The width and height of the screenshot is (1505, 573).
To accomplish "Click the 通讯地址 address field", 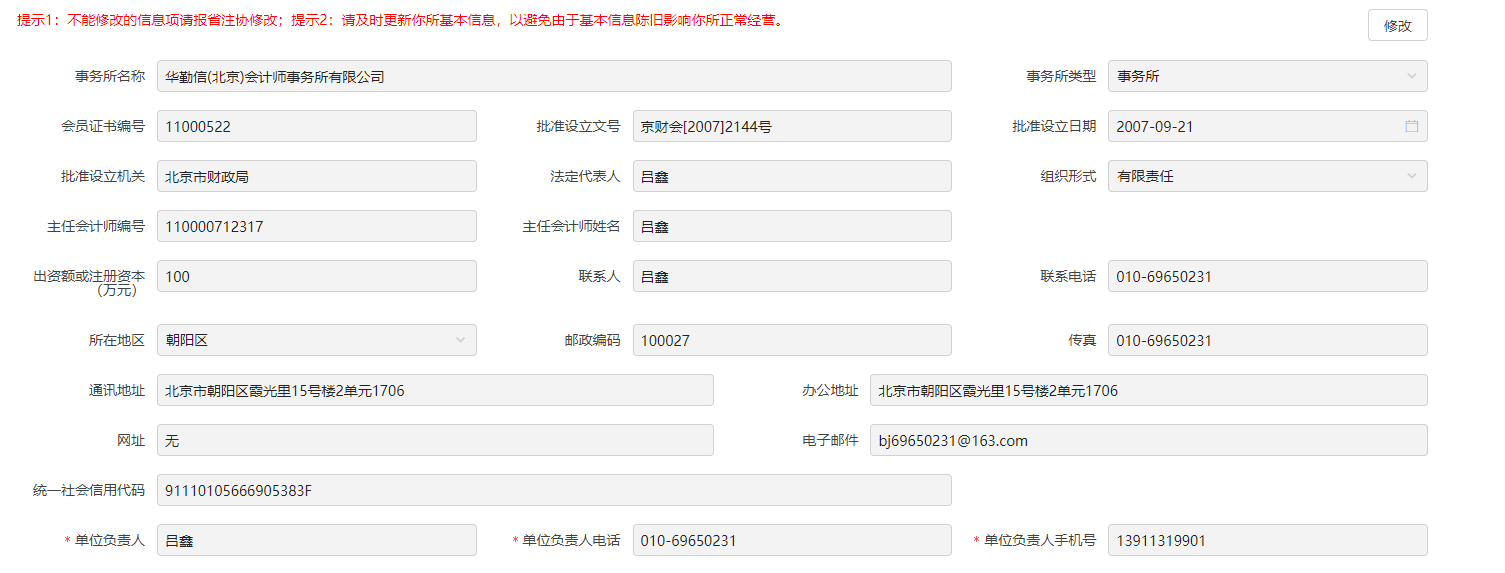I will [435, 390].
